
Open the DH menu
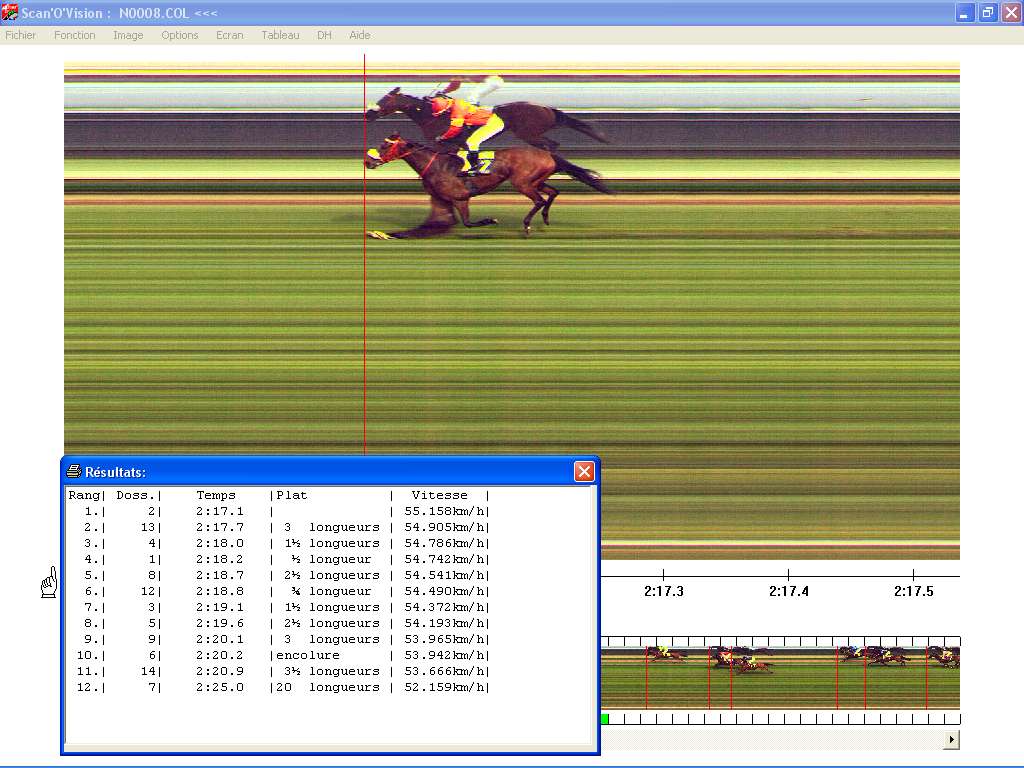(x=324, y=35)
